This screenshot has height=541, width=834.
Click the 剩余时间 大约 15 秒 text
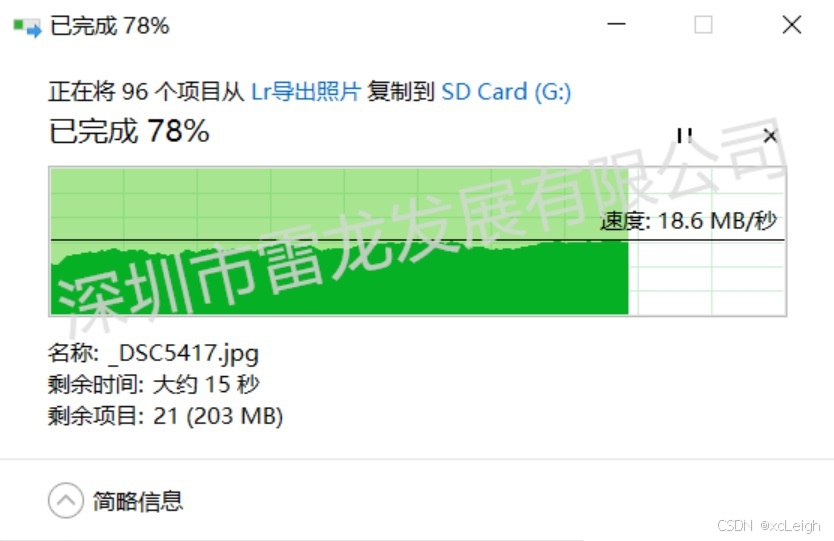coord(154,385)
